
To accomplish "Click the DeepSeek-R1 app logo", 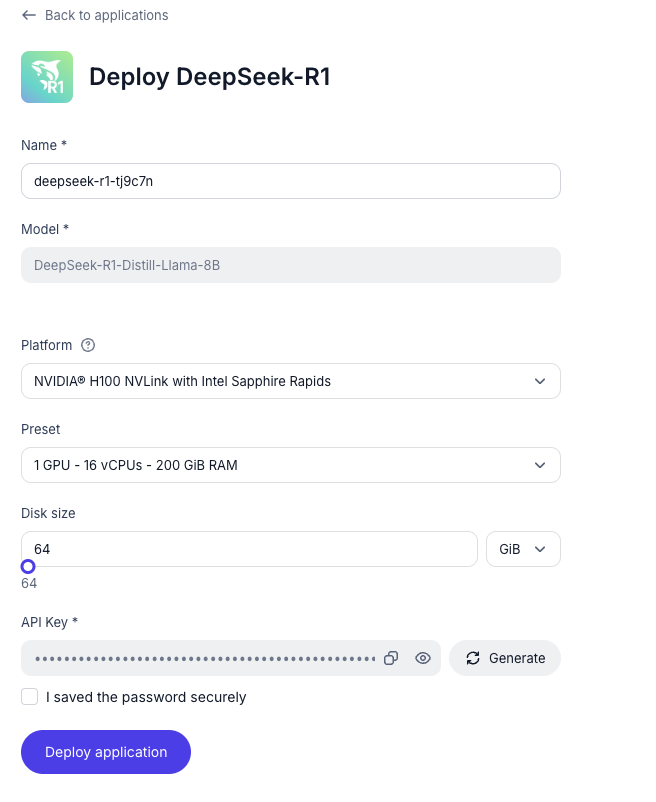I will [47, 77].
